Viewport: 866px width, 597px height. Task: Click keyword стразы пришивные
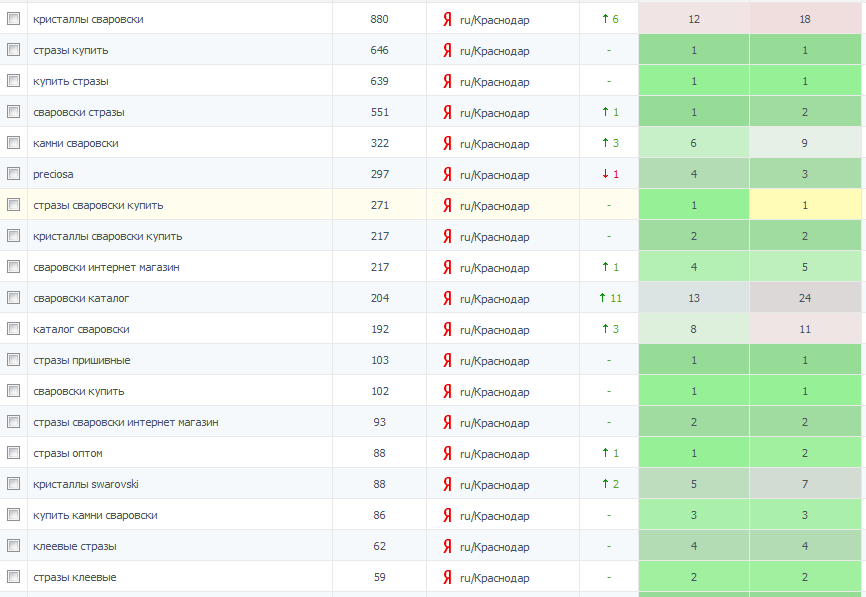(82, 361)
